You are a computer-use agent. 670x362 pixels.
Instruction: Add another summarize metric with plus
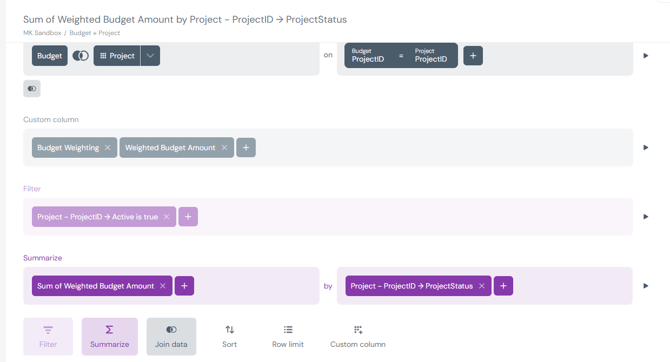click(184, 286)
